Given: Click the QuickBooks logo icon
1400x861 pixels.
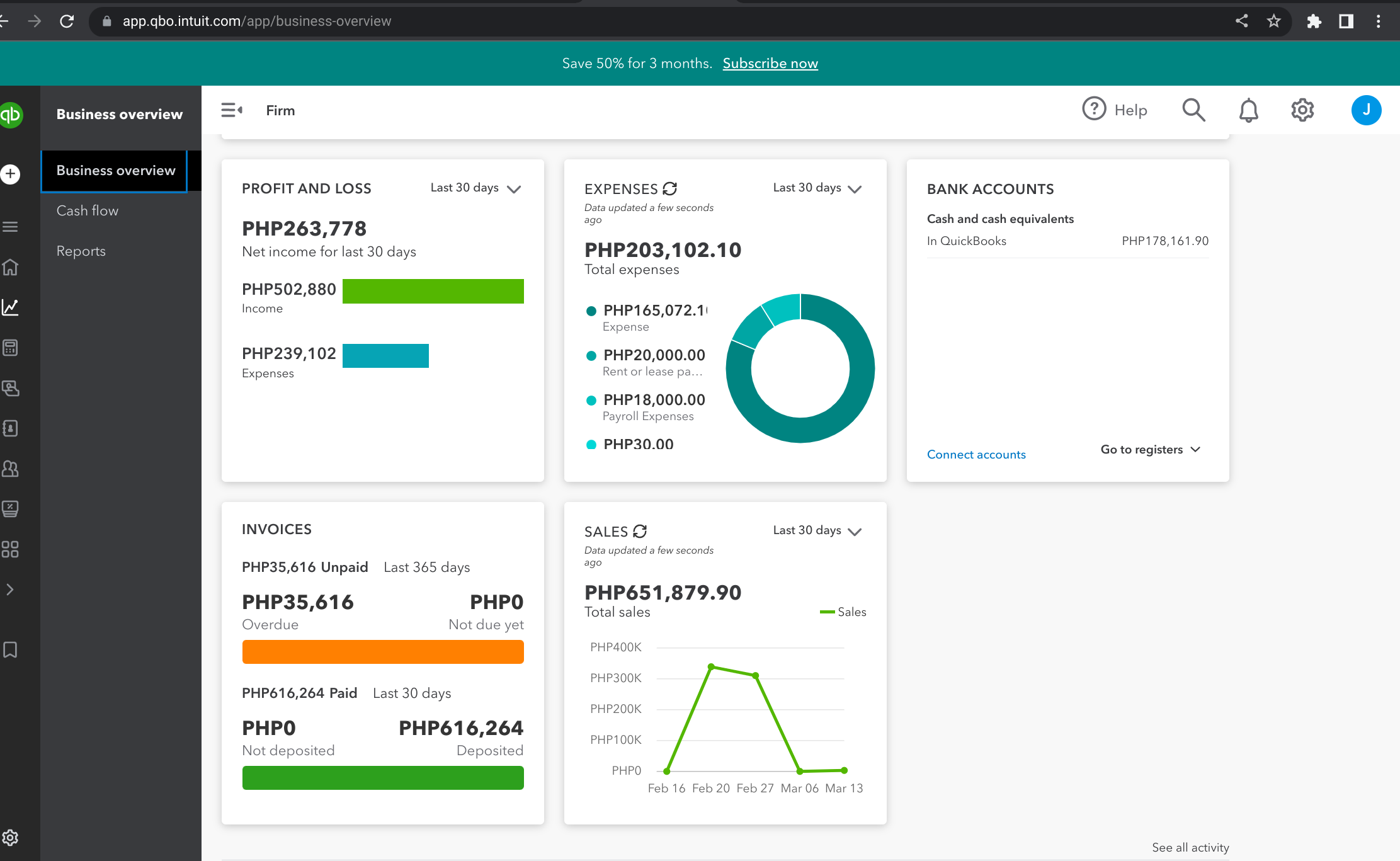Looking at the screenshot, I should (10, 115).
